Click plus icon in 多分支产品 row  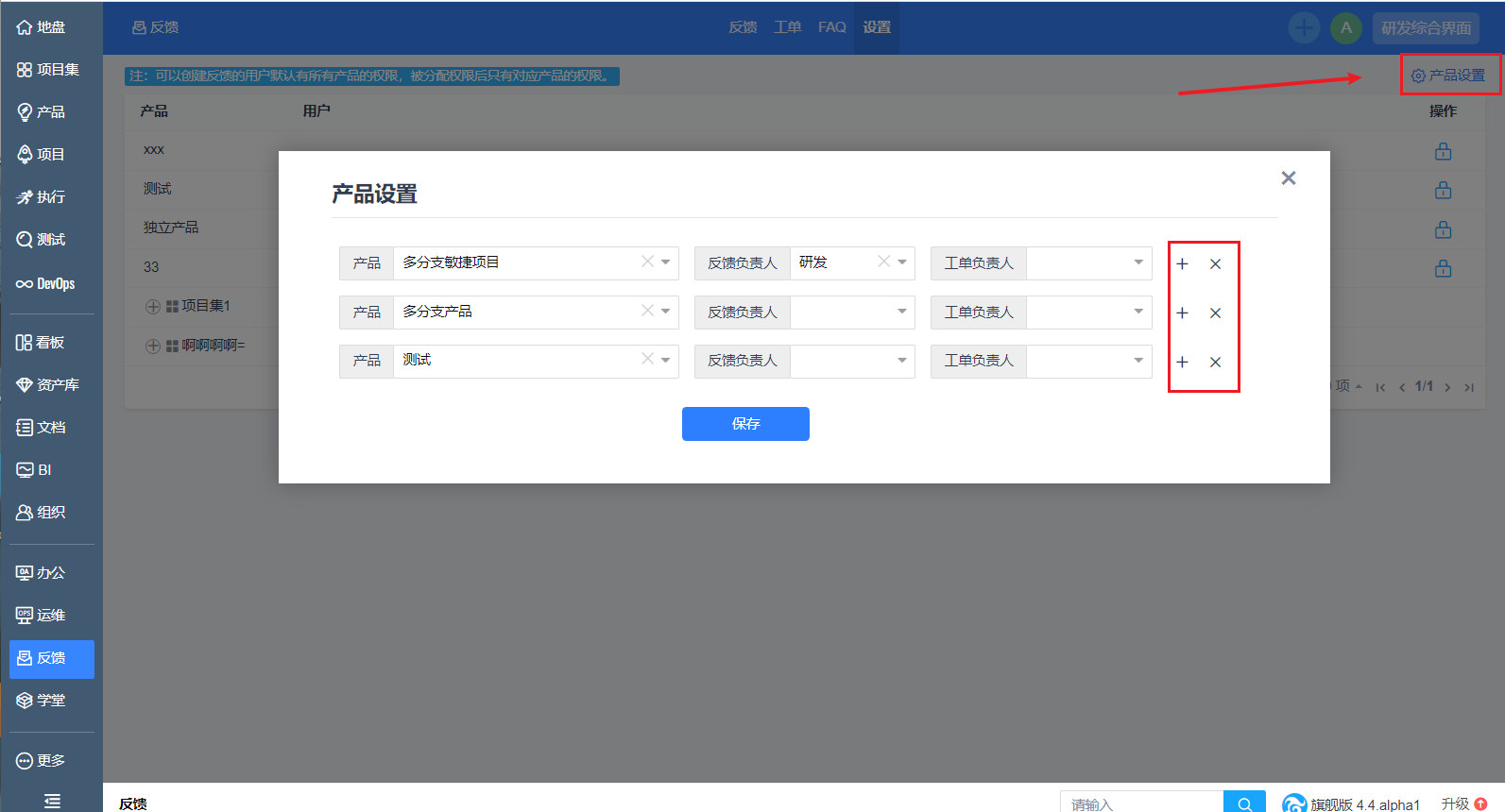coord(1182,313)
